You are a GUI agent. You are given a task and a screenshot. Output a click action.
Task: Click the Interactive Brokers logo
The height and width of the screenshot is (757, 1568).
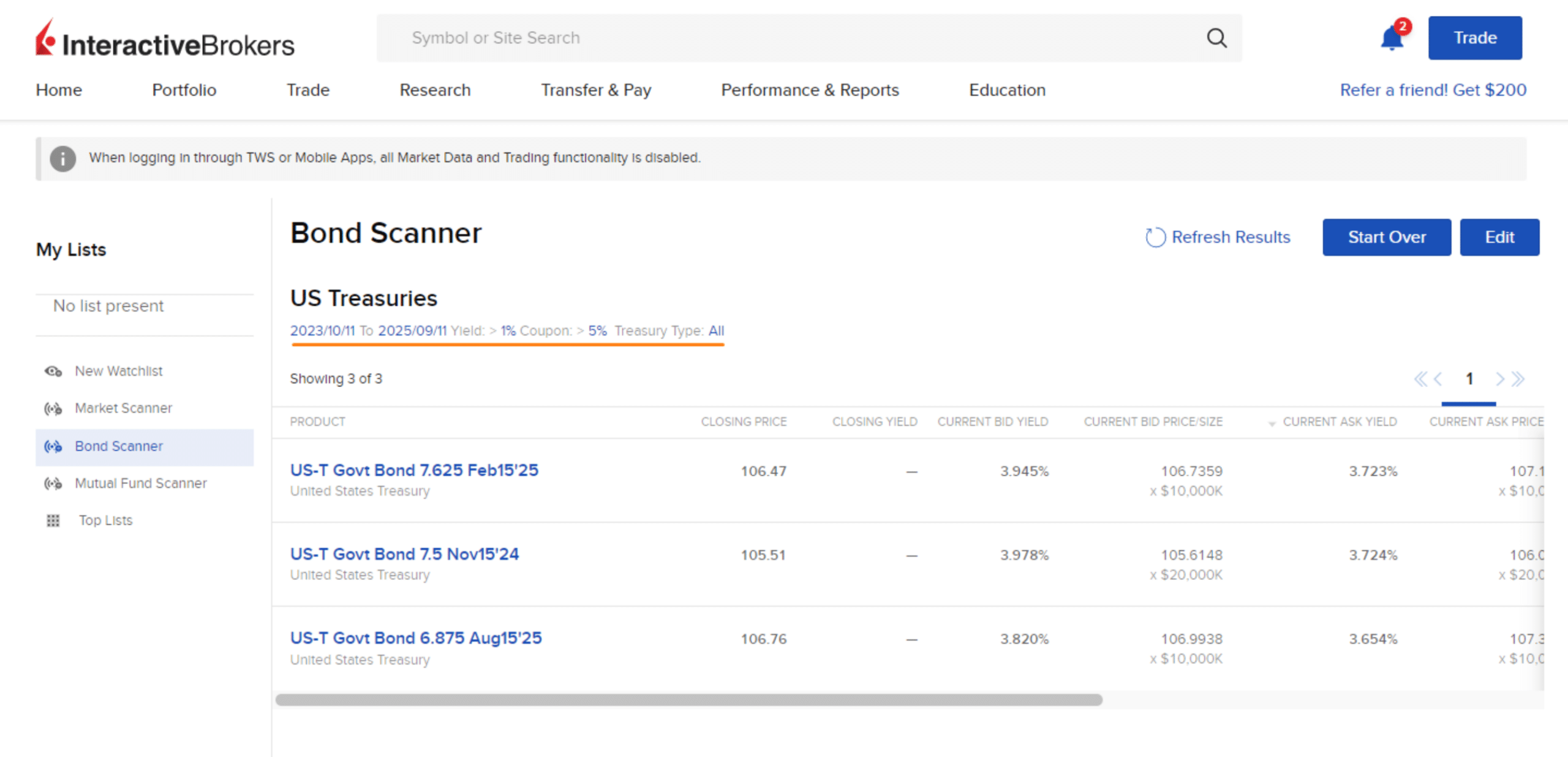(x=165, y=39)
